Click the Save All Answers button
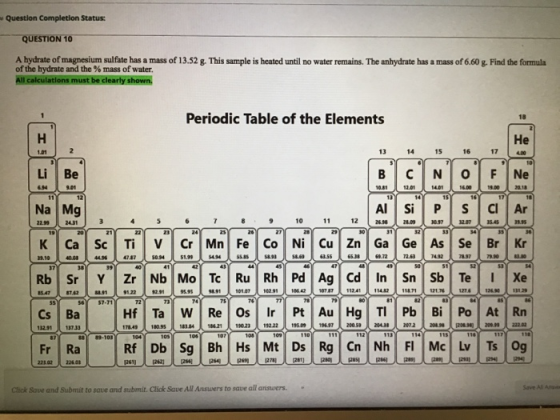The width and height of the screenshot is (560, 420). 541,387
